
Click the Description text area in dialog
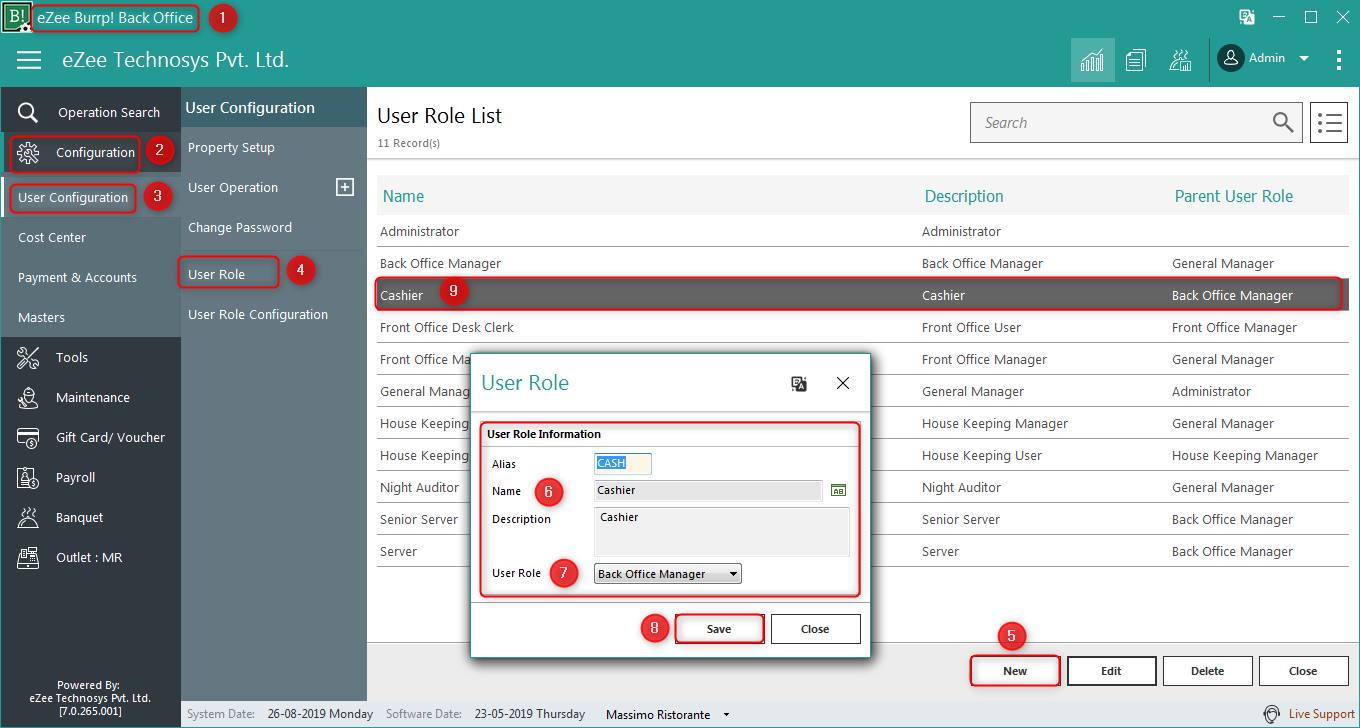(722, 532)
